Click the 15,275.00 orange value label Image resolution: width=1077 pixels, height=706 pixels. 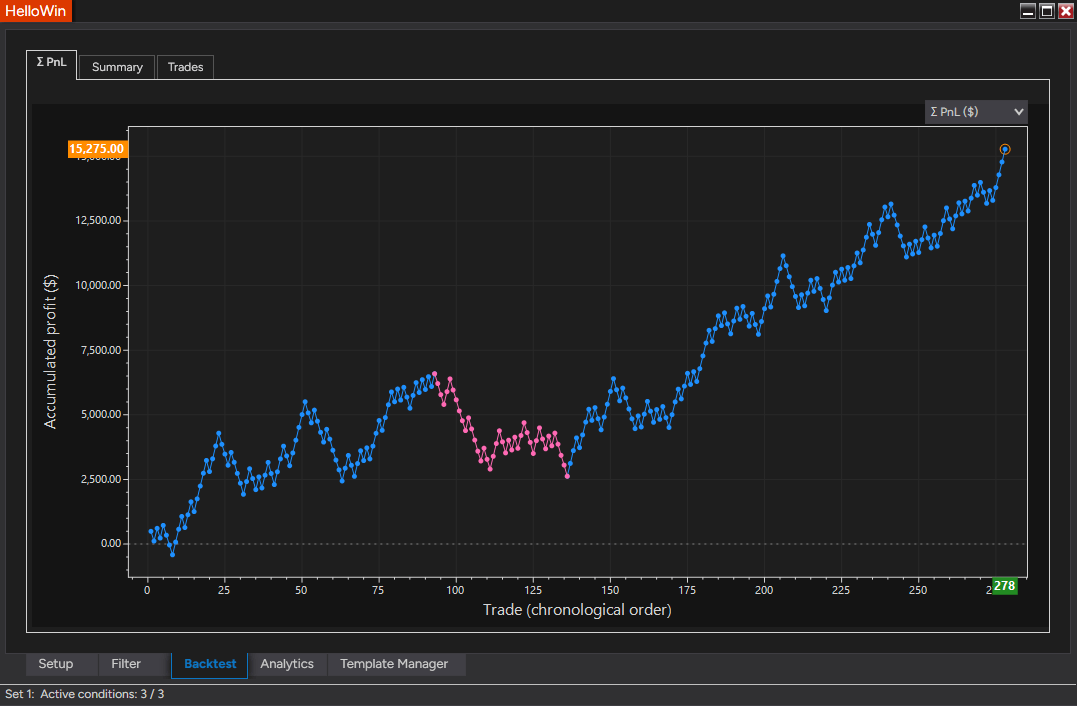pos(97,149)
